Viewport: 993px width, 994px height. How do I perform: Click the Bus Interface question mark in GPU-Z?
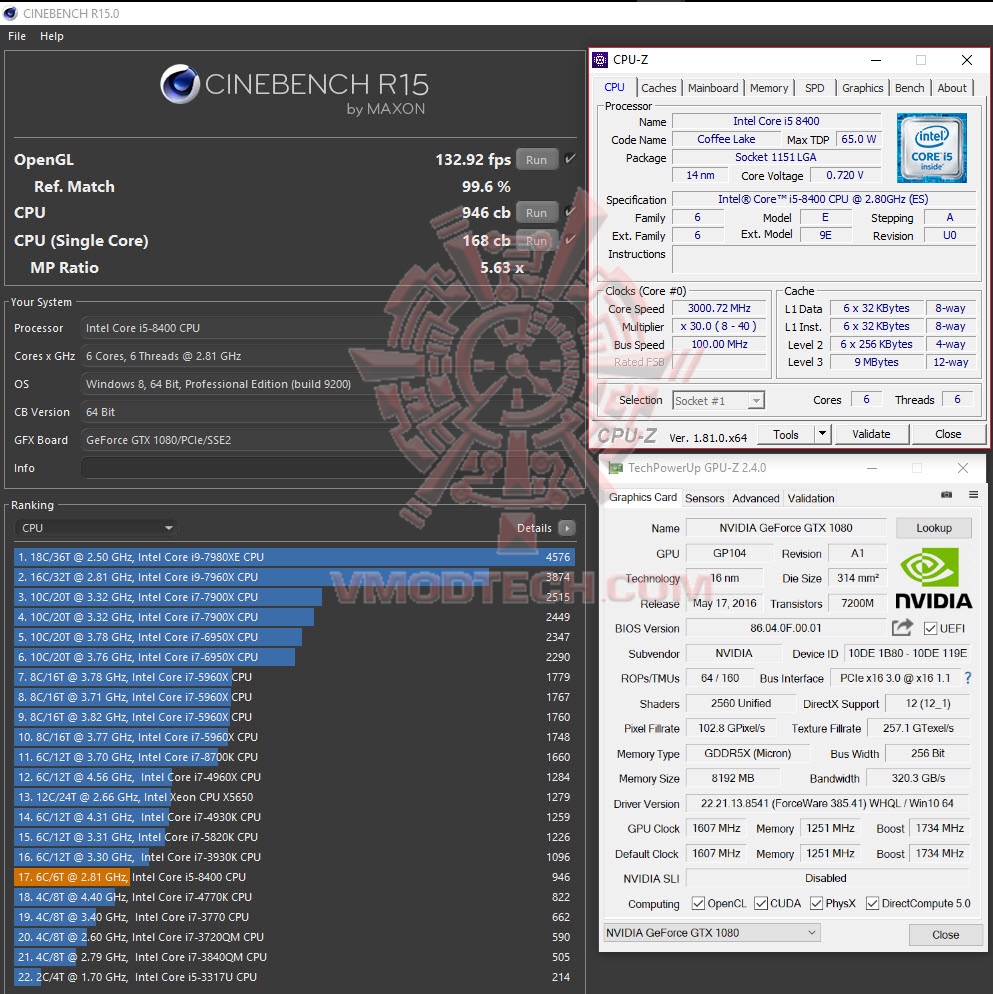(968, 678)
